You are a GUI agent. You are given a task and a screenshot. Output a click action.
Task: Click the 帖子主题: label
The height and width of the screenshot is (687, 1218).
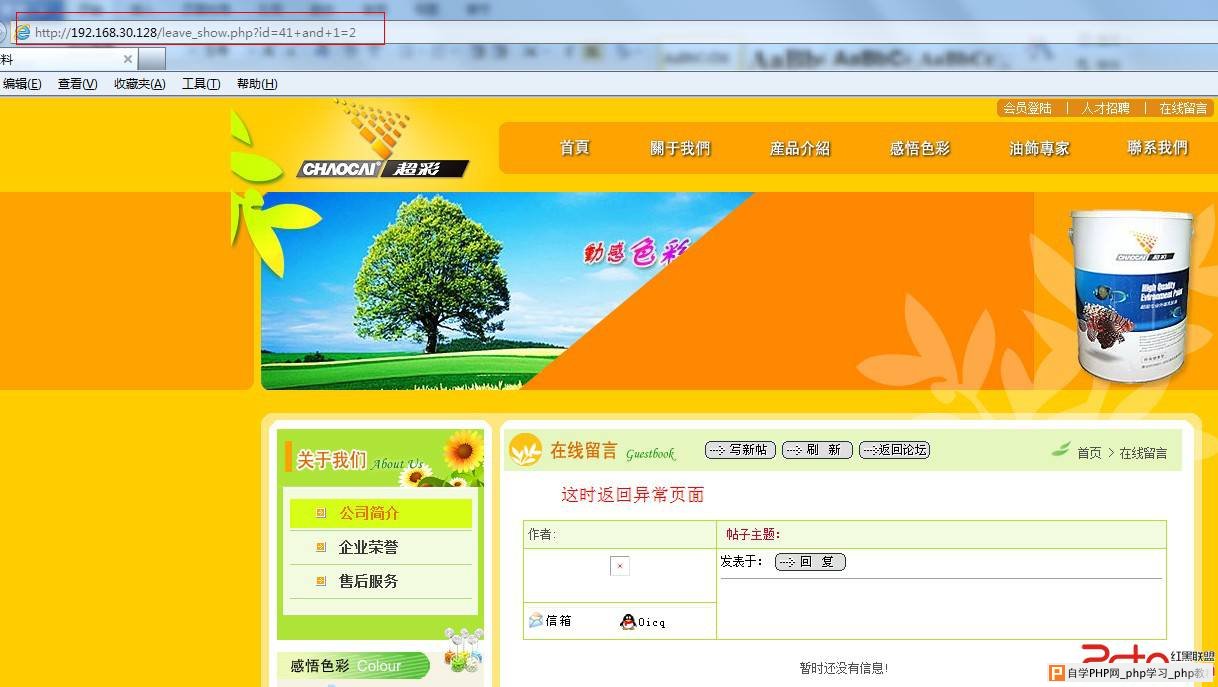[x=753, y=535]
